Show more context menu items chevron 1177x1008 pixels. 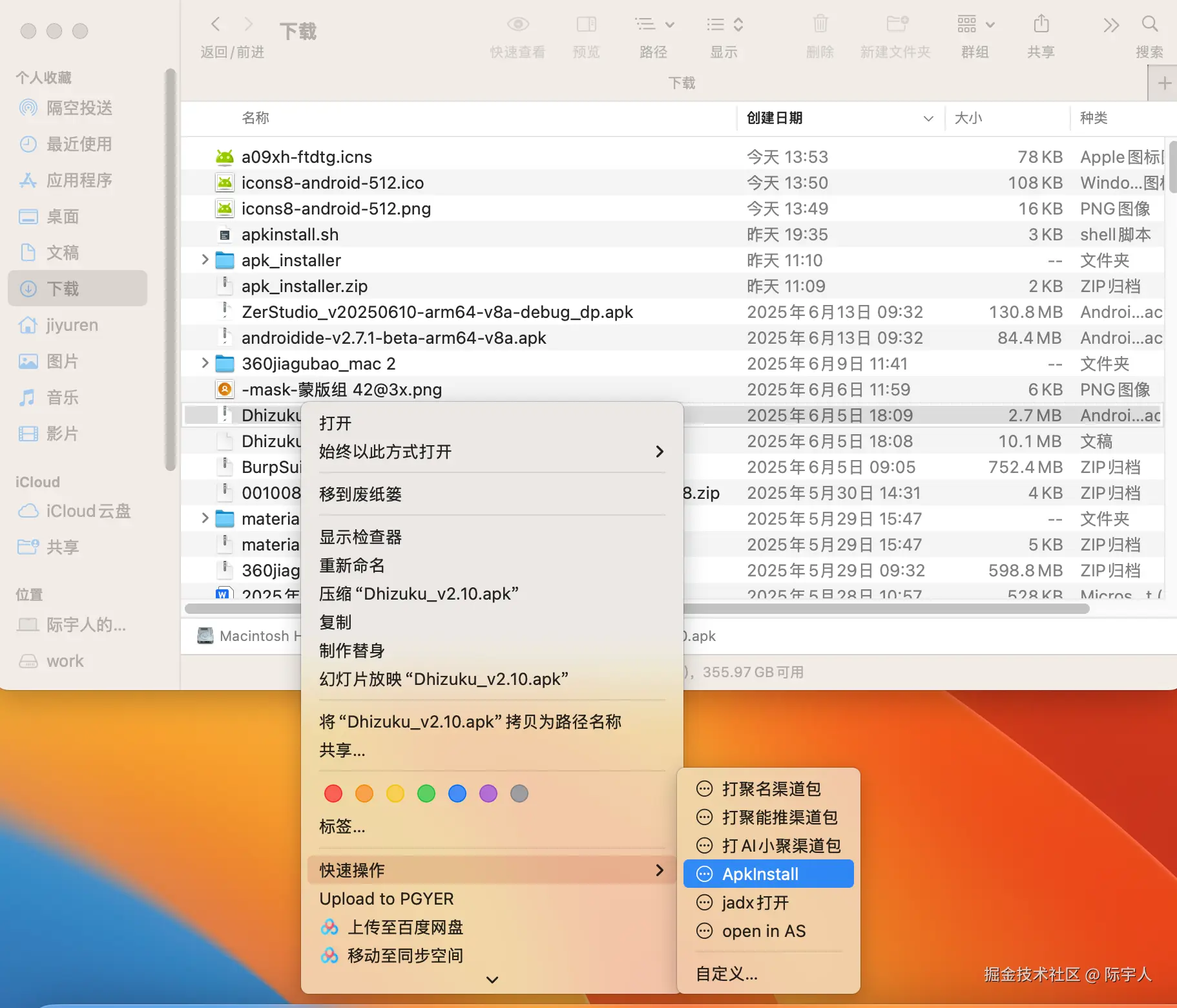(x=492, y=980)
